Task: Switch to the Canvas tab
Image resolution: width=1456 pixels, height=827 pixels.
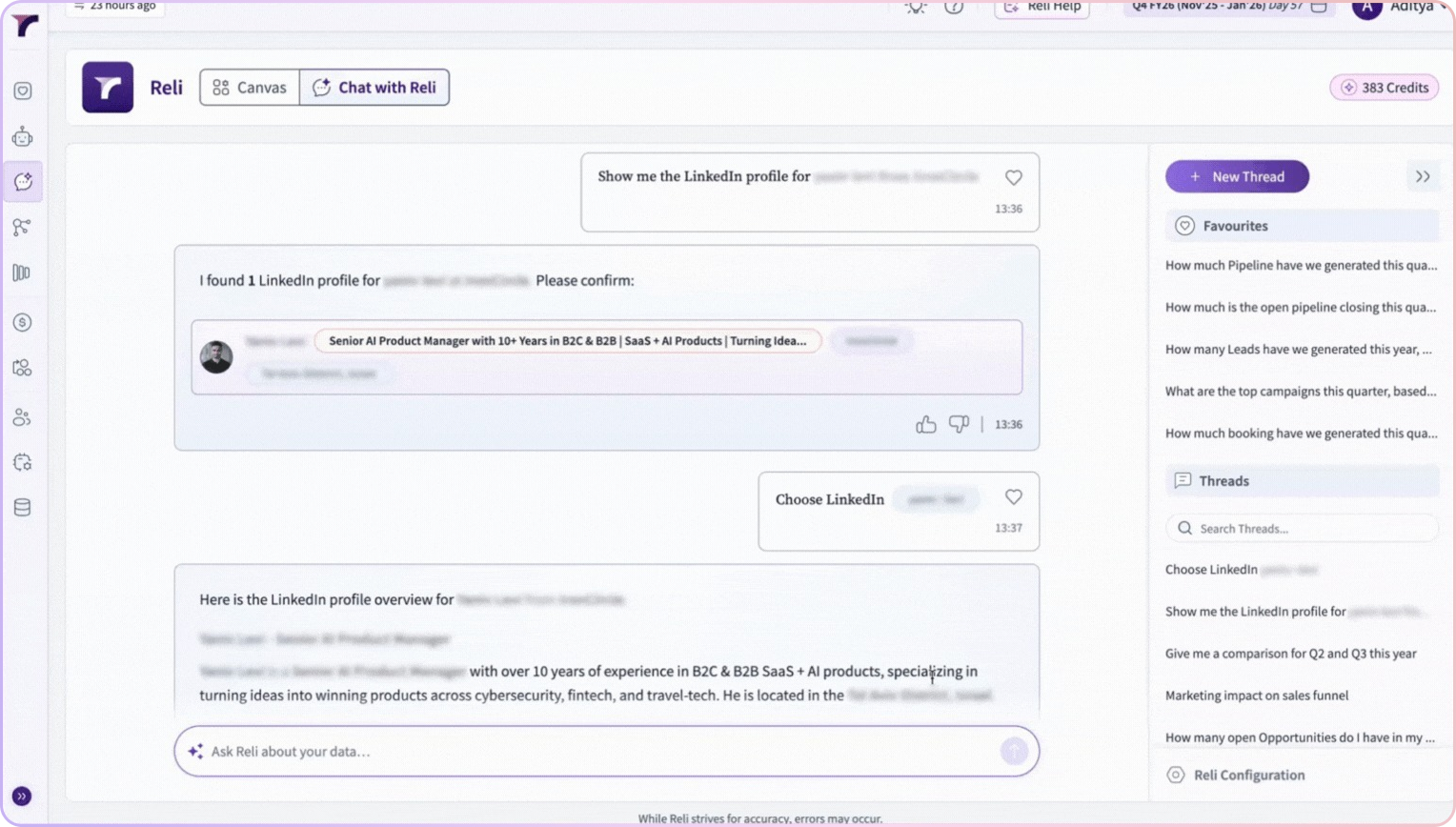Action: 250,88
